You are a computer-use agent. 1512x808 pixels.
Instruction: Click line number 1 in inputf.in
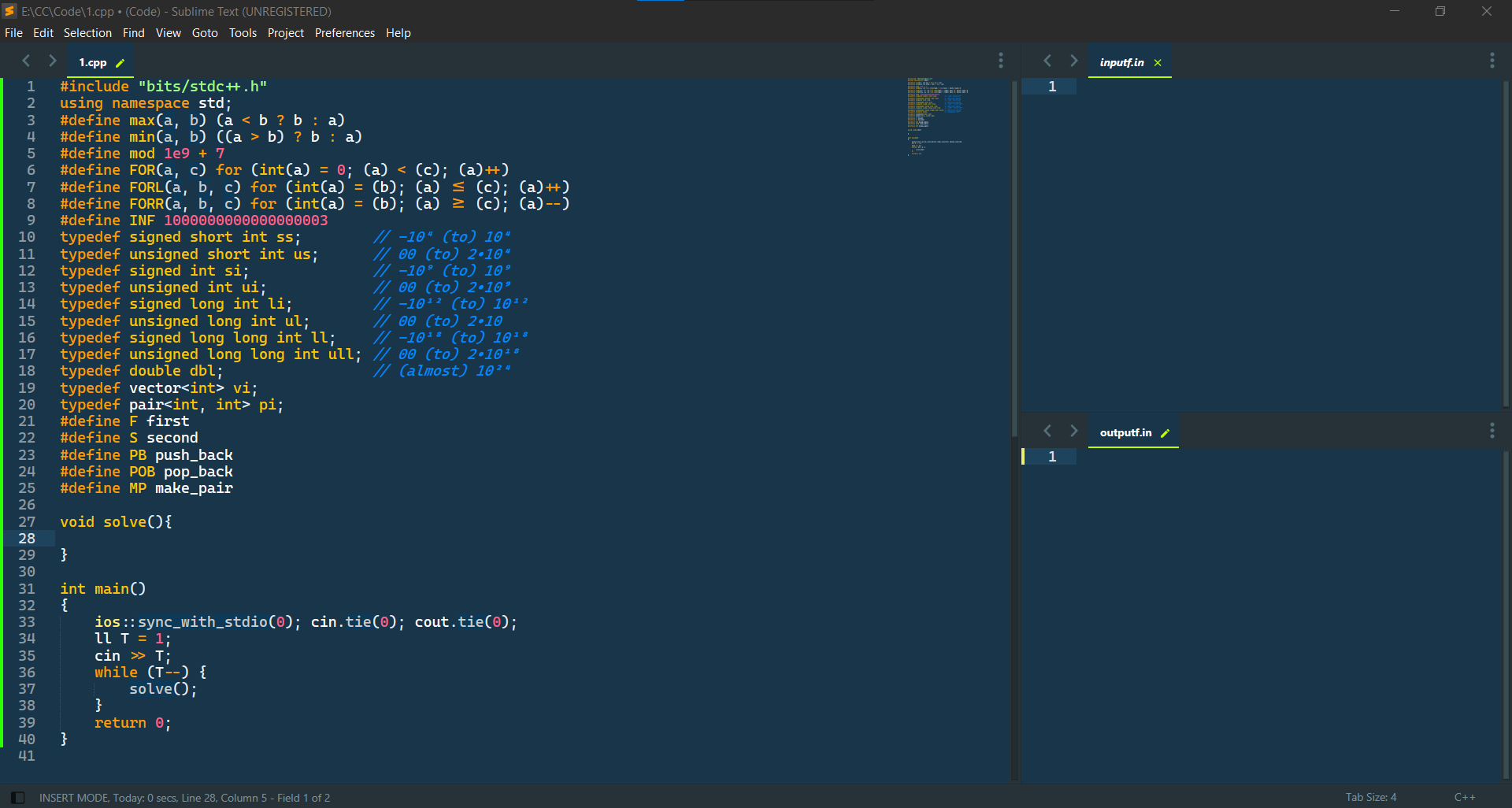1052,87
